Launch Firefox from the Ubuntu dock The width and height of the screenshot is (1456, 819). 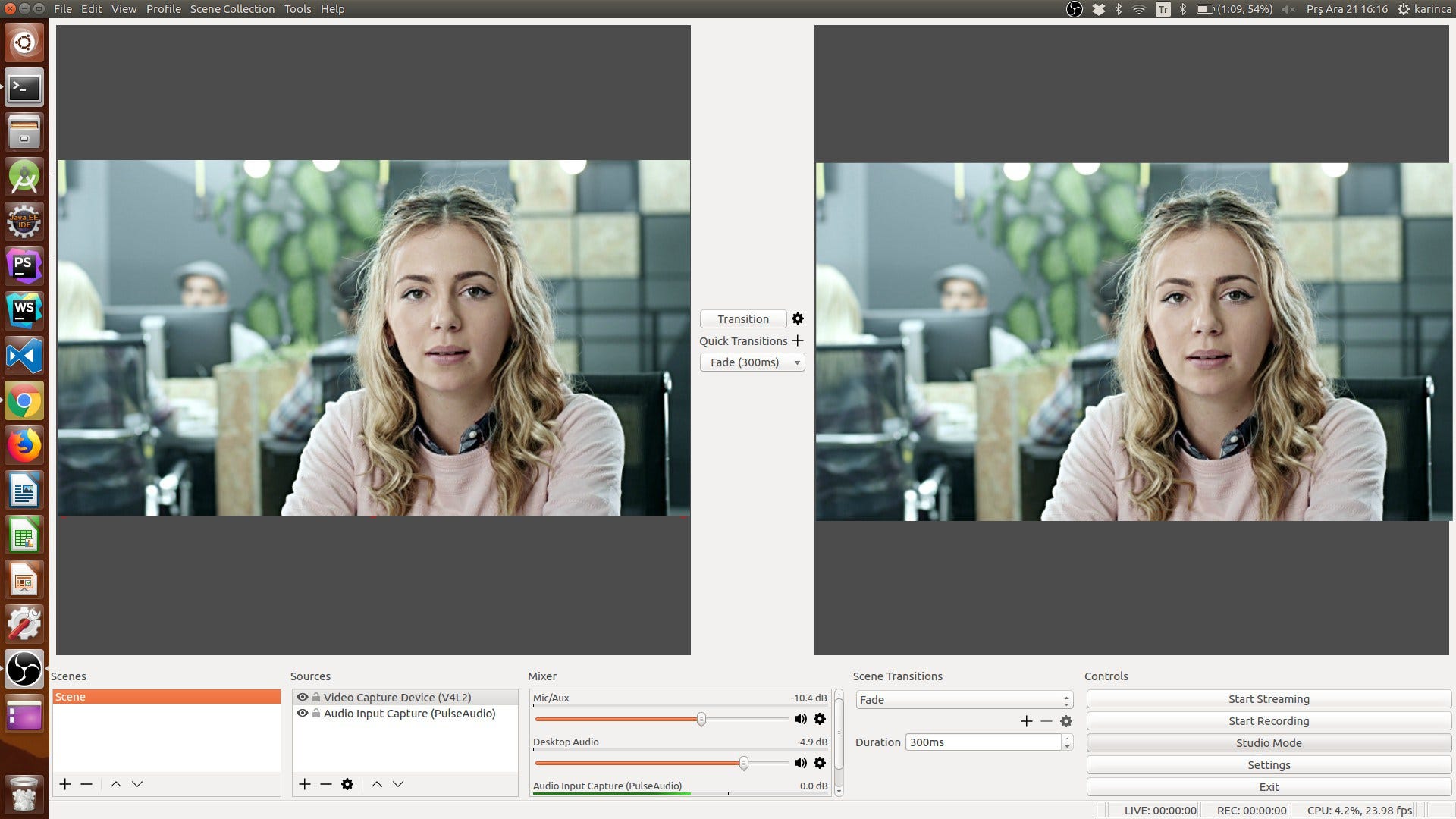click(x=24, y=446)
